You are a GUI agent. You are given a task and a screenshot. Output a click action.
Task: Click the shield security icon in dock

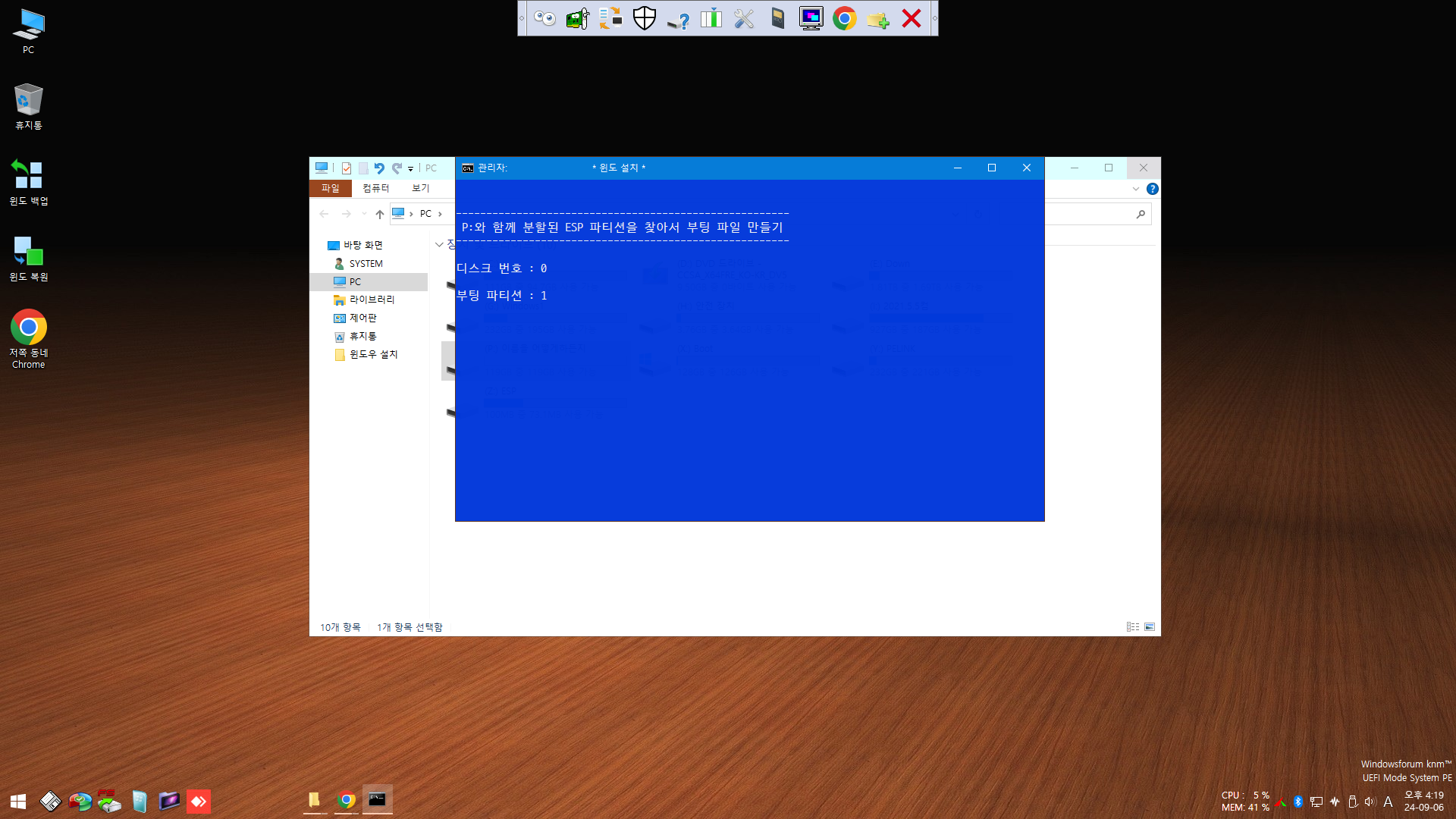[x=645, y=18]
